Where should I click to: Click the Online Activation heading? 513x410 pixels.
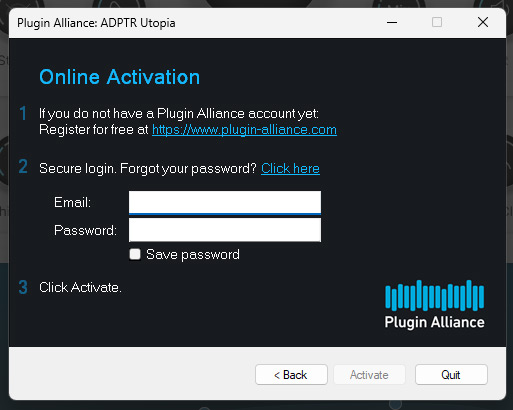click(120, 77)
